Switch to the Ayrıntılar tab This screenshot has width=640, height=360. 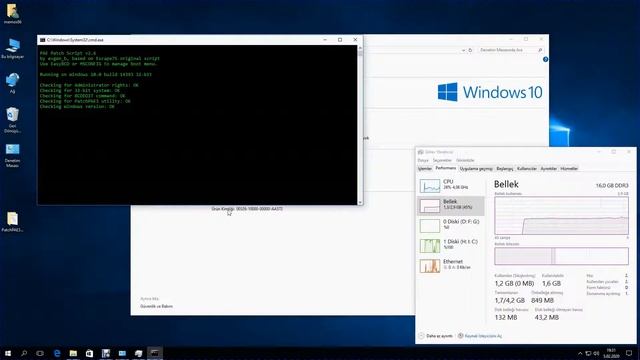tap(549, 169)
